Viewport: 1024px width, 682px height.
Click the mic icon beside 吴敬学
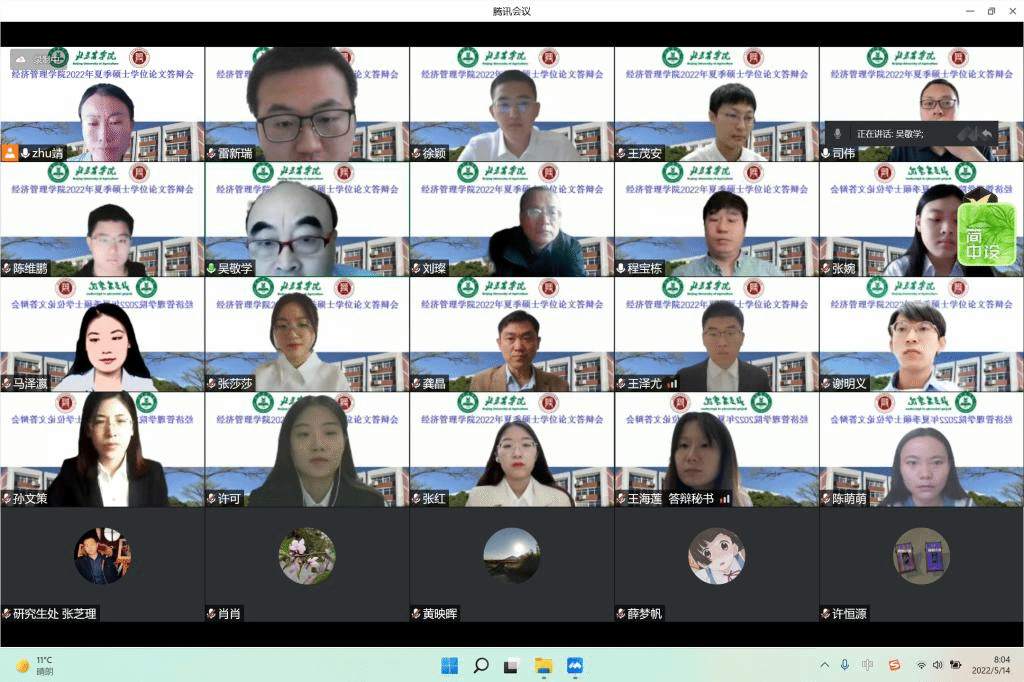[x=211, y=268]
